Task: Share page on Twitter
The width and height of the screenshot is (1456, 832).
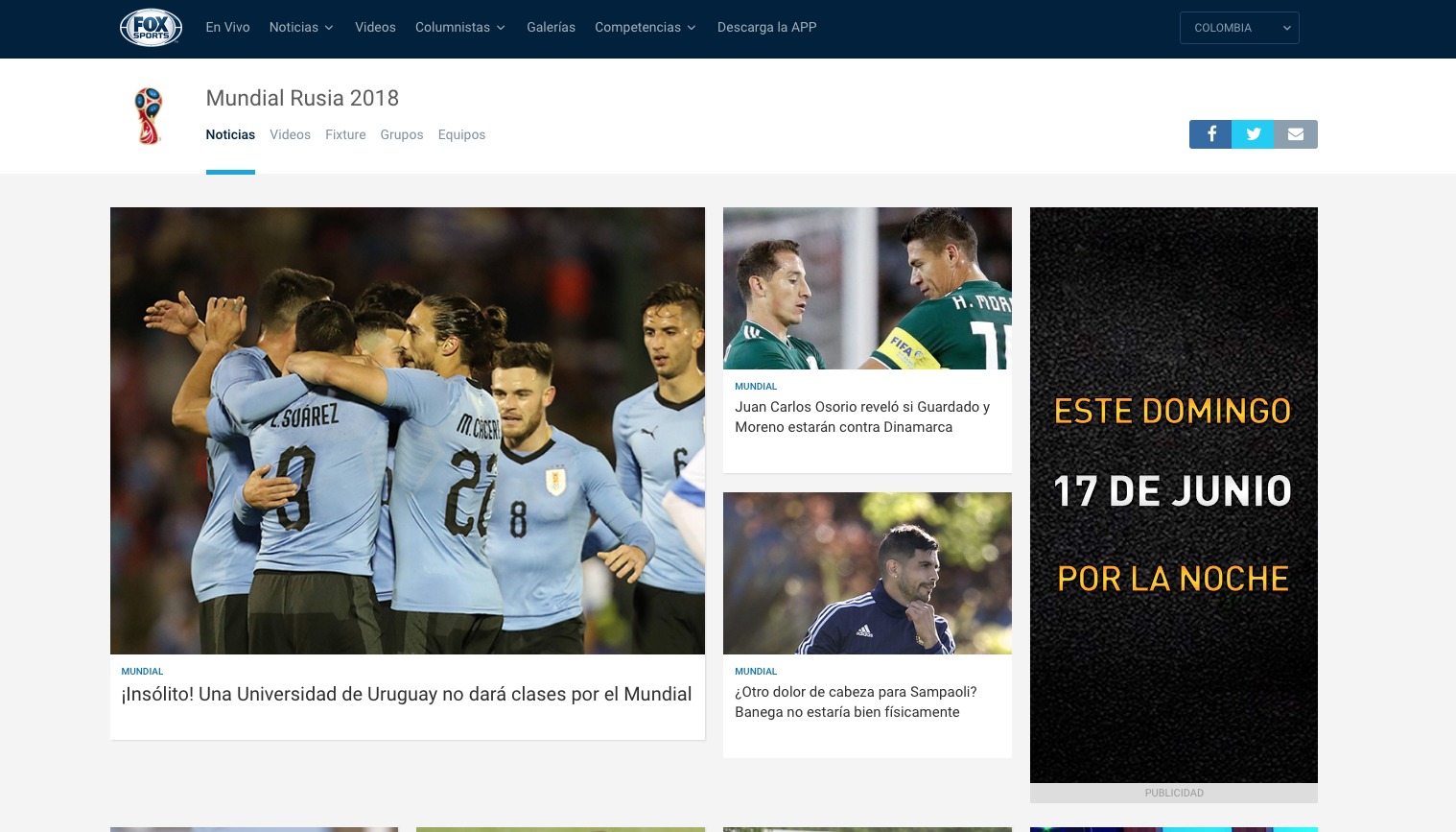Action: pos(1253,134)
